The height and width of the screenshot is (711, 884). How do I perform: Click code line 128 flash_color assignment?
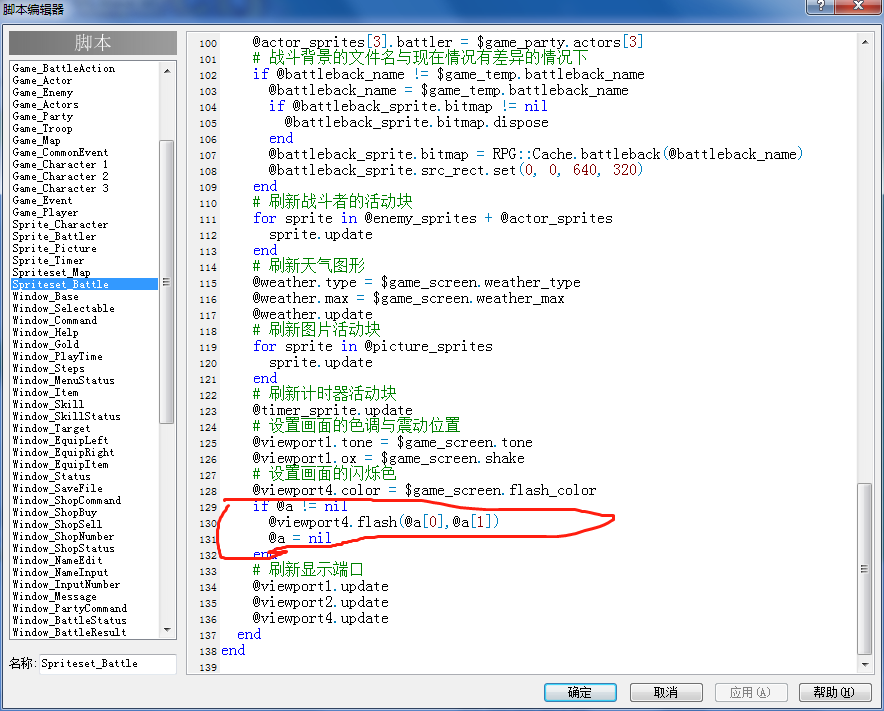coord(424,491)
